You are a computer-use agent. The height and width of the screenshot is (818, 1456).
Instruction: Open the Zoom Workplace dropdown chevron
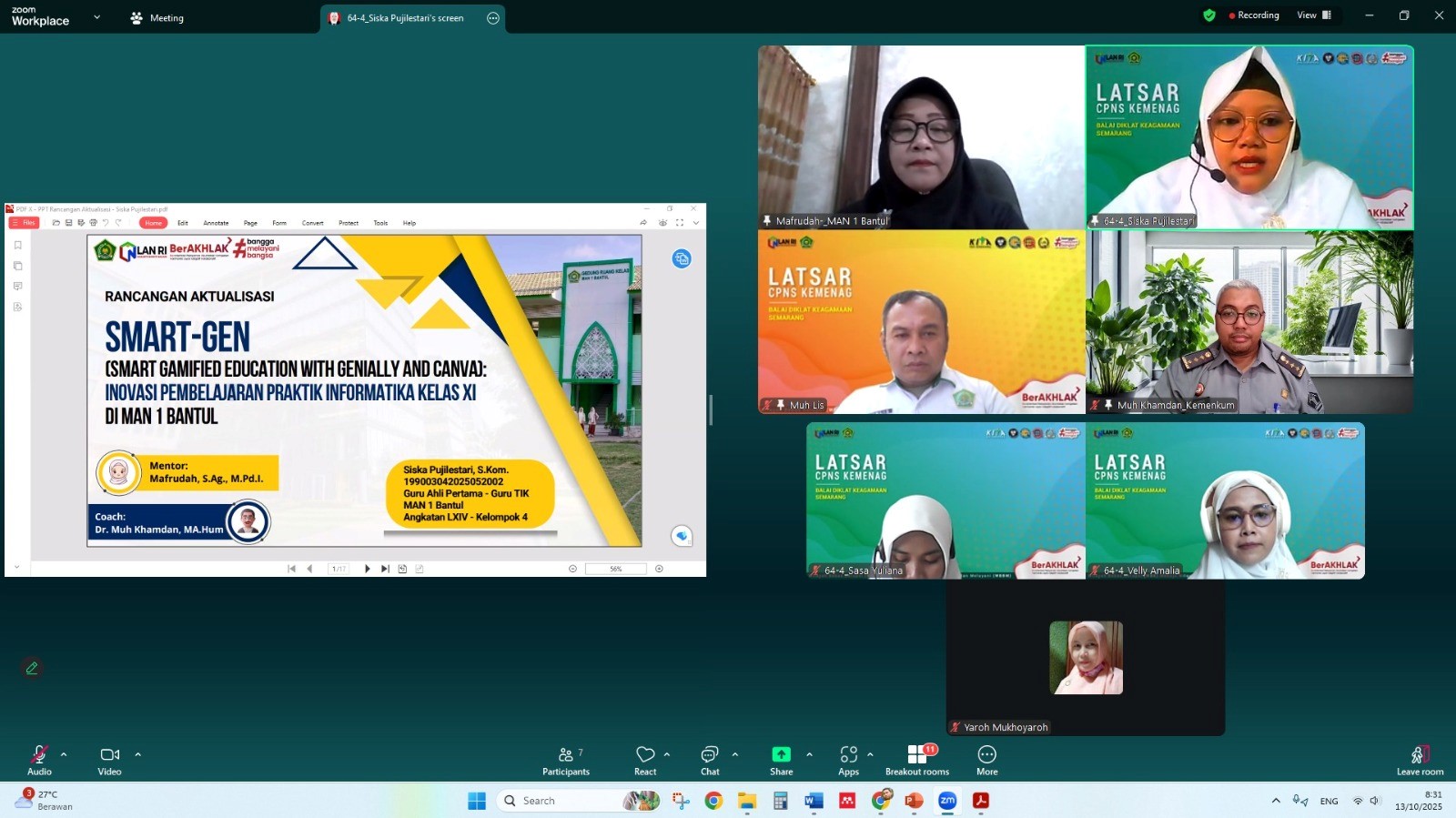pyautogui.click(x=97, y=17)
